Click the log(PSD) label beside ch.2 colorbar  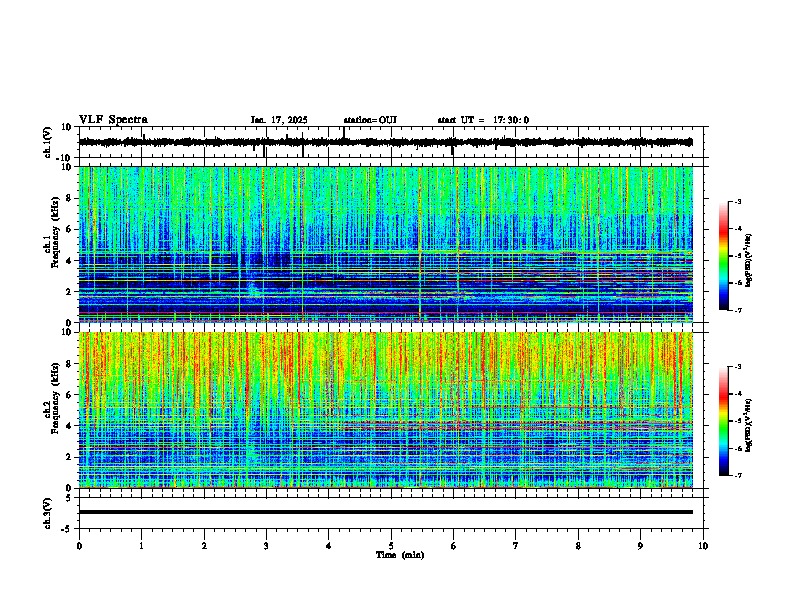[x=749, y=425]
